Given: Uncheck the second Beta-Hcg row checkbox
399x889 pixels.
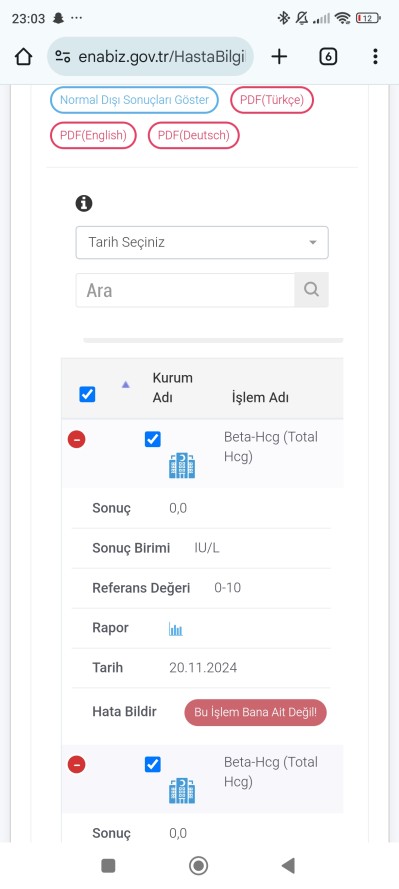Looking at the screenshot, I should 152,764.
